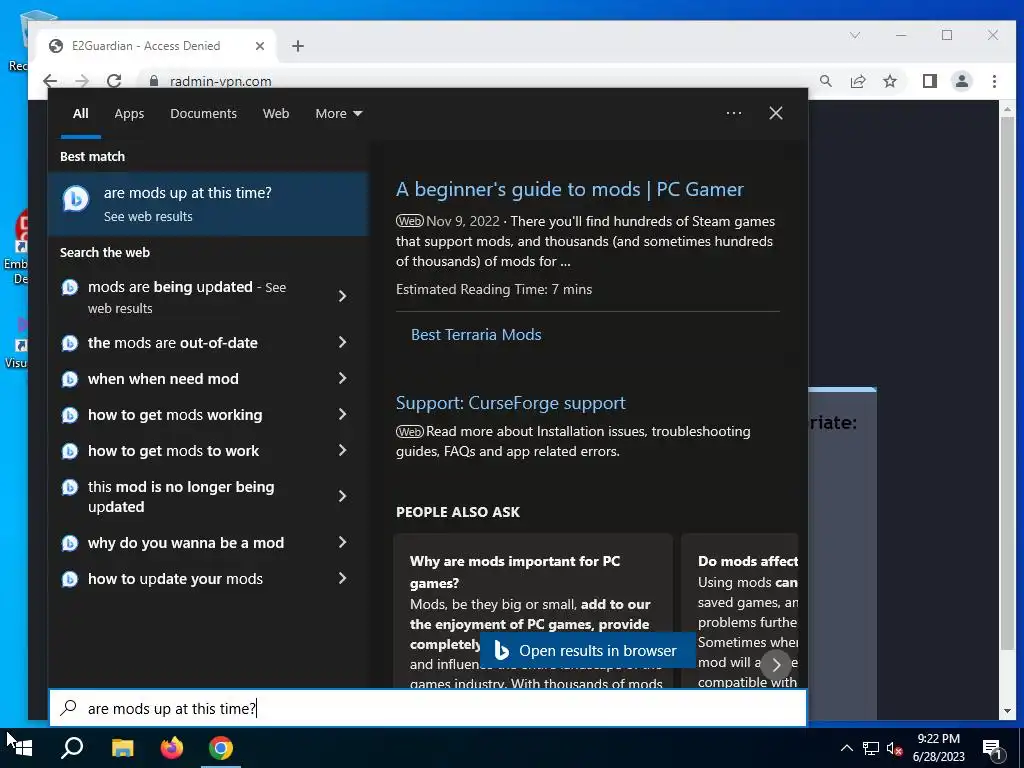
Task: Show next People Also Ask card arrow
Action: point(776,665)
